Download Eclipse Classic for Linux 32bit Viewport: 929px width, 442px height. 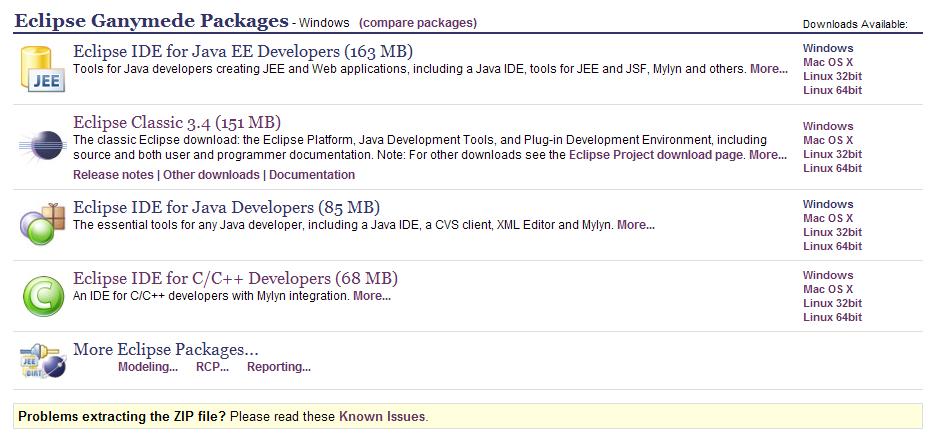tap(832, 155)
